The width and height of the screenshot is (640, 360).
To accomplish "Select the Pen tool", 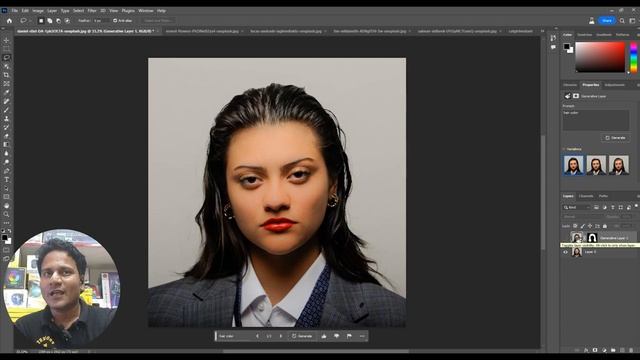I will click(x=6, y=171).
